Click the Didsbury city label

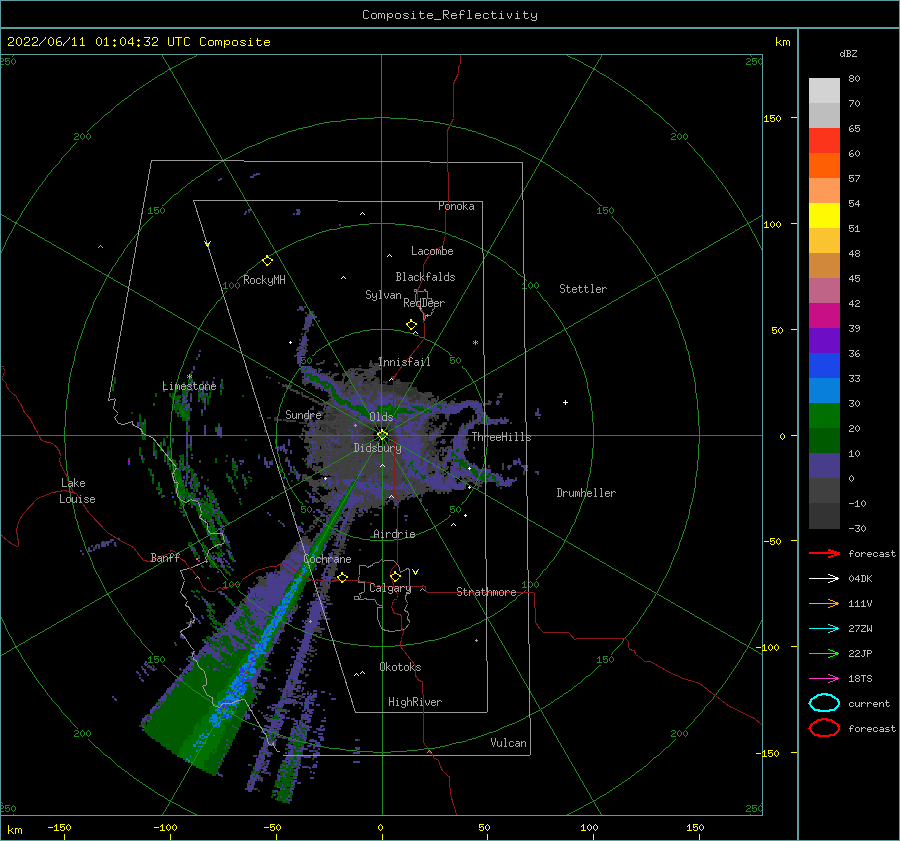click(377, 448)
